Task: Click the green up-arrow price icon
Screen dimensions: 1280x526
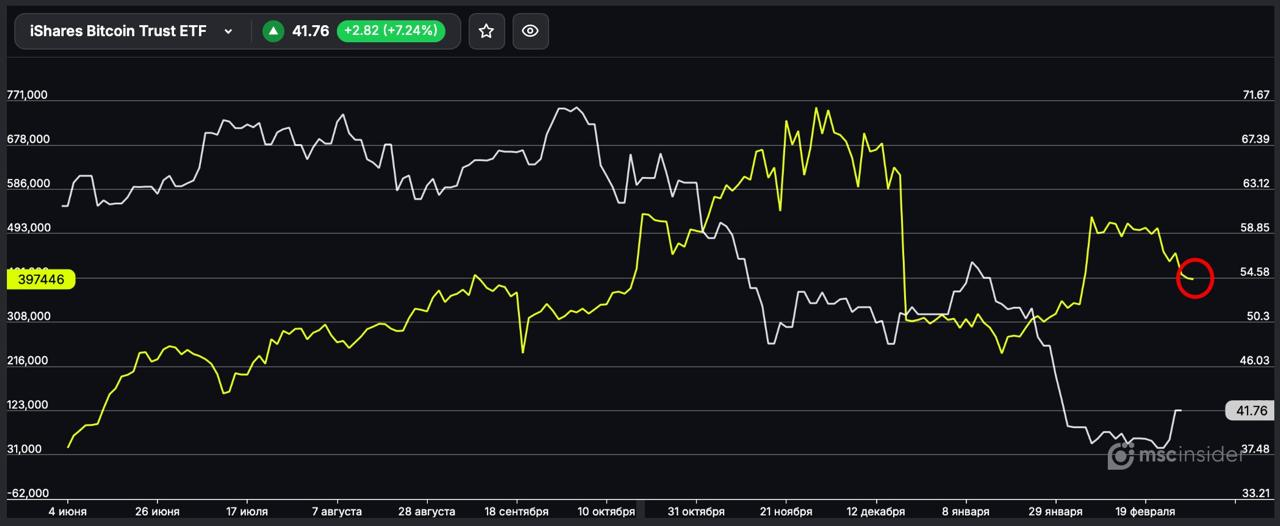Action: [273, 31]
